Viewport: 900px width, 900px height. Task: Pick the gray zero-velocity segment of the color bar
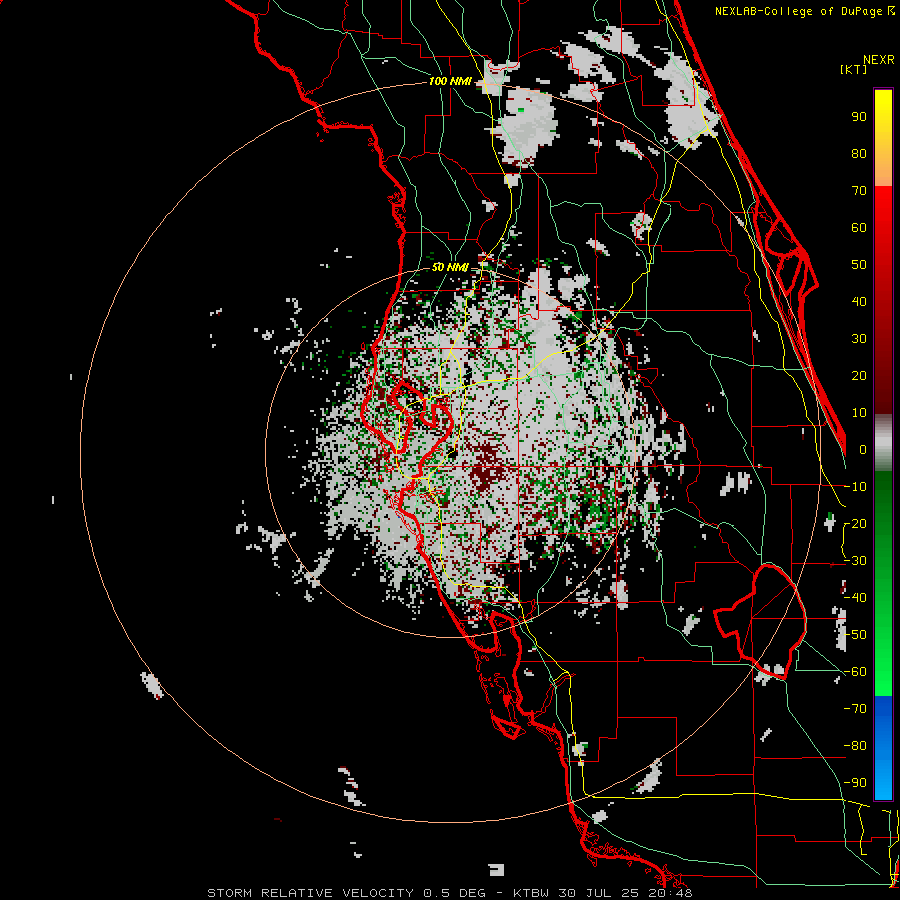(883, 443)
